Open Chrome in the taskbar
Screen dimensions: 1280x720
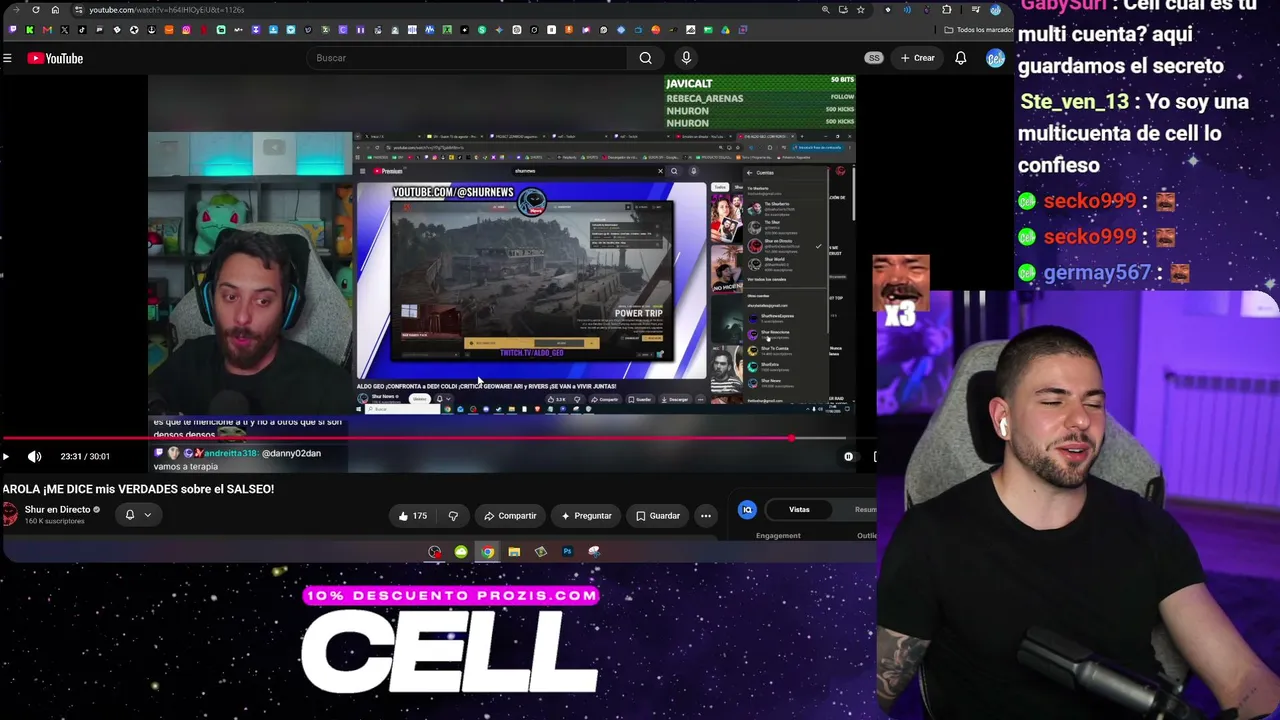(x=487, y=552)
